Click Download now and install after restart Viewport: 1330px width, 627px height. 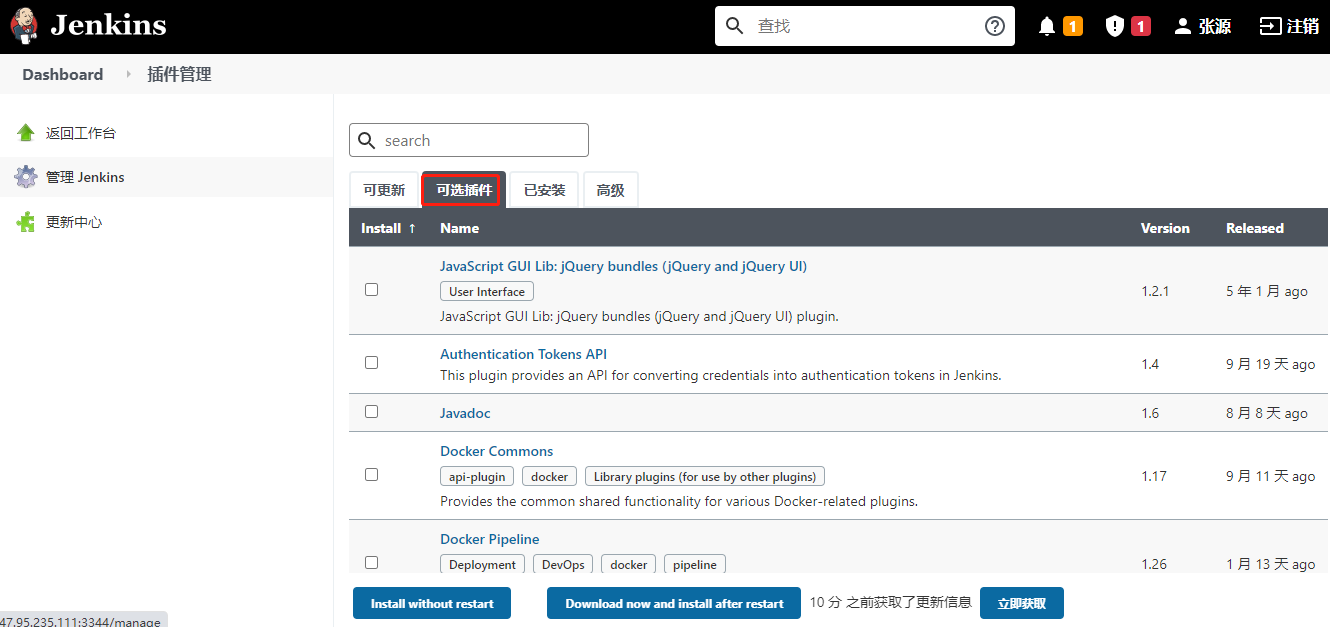coord(674,603)
